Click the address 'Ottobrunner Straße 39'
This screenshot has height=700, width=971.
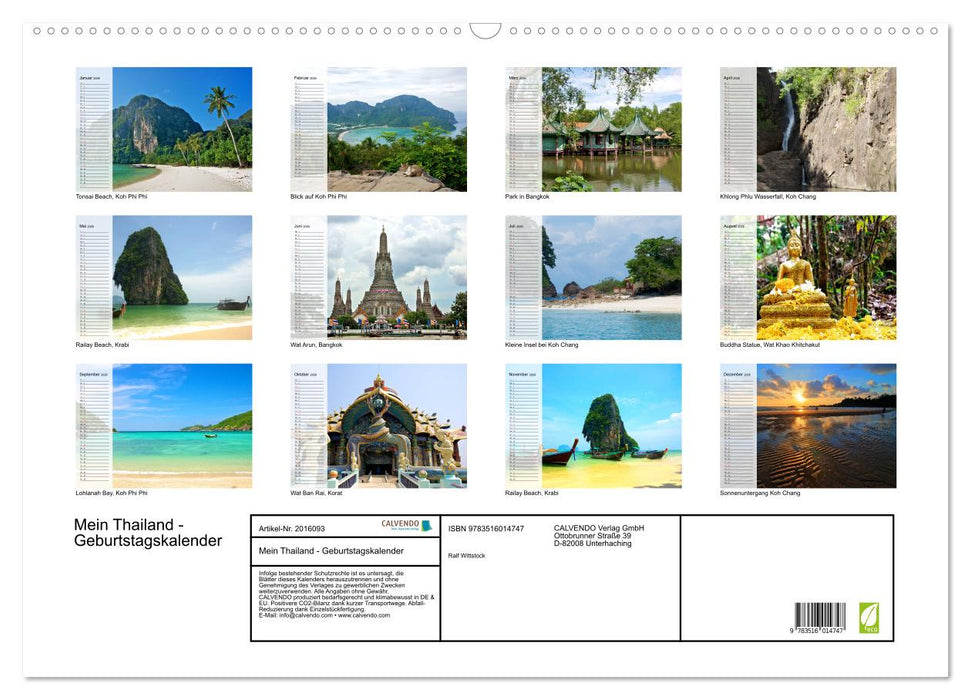[593, 536]
